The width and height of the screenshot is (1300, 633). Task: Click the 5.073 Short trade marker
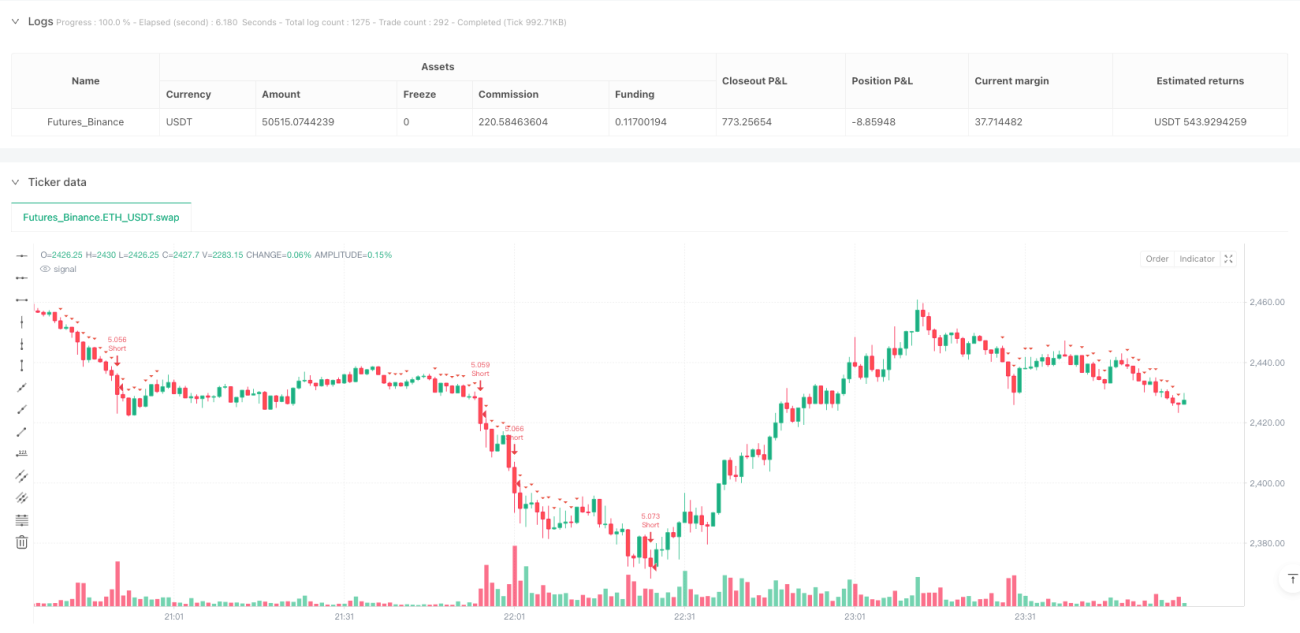[650, 521]
